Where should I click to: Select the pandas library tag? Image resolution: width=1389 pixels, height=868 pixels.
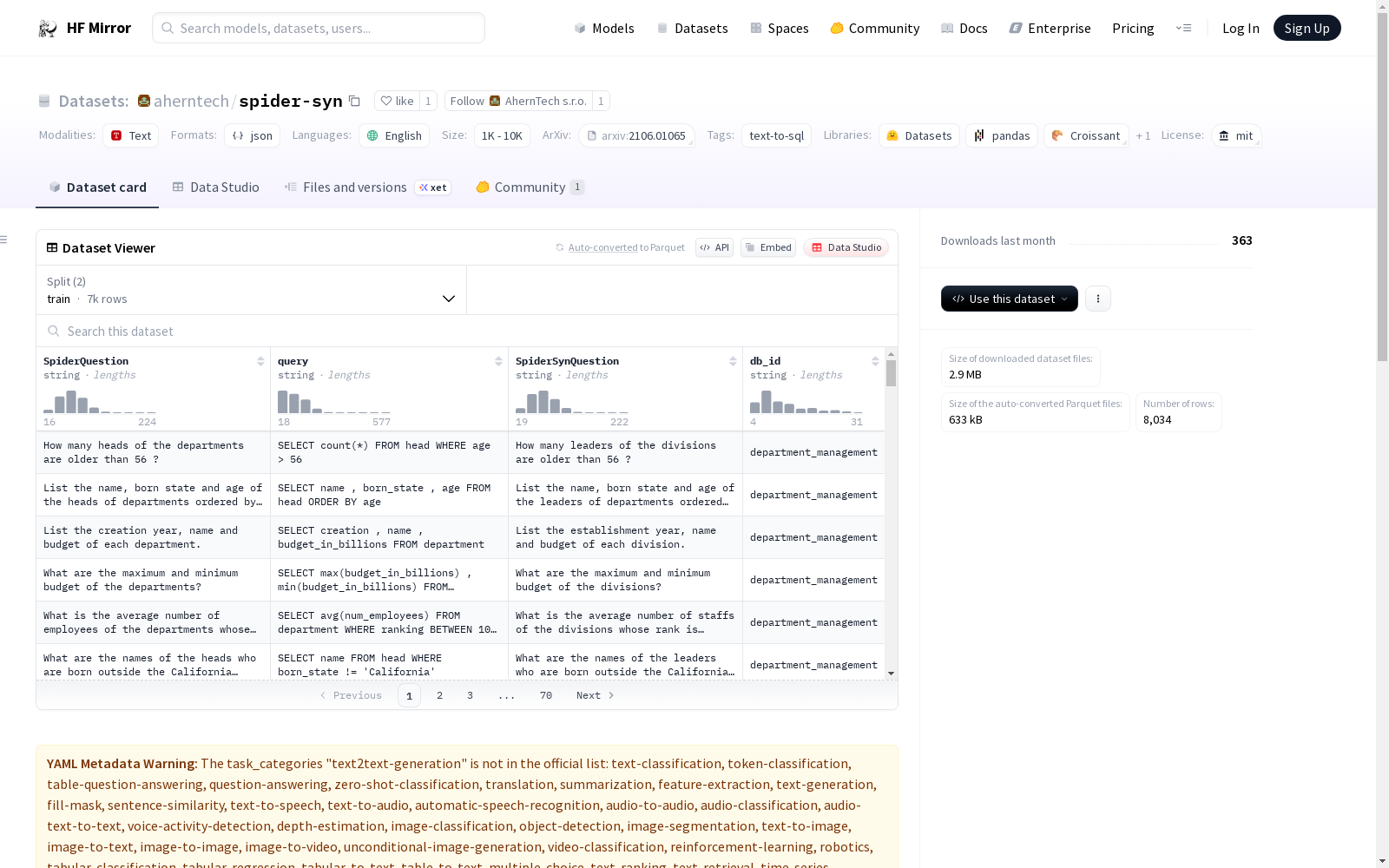tap(1002, 135)
